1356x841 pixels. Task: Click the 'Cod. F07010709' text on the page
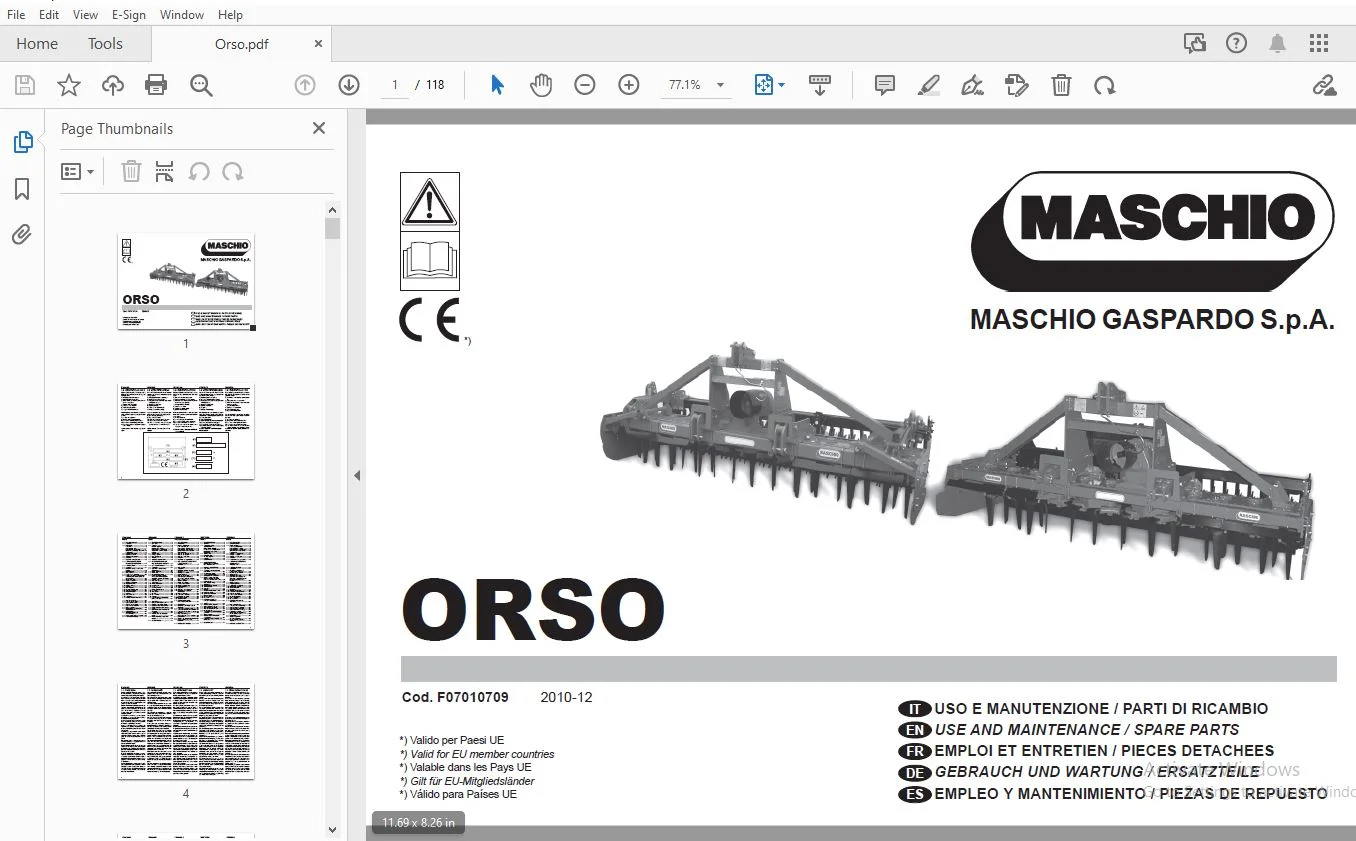455,697
